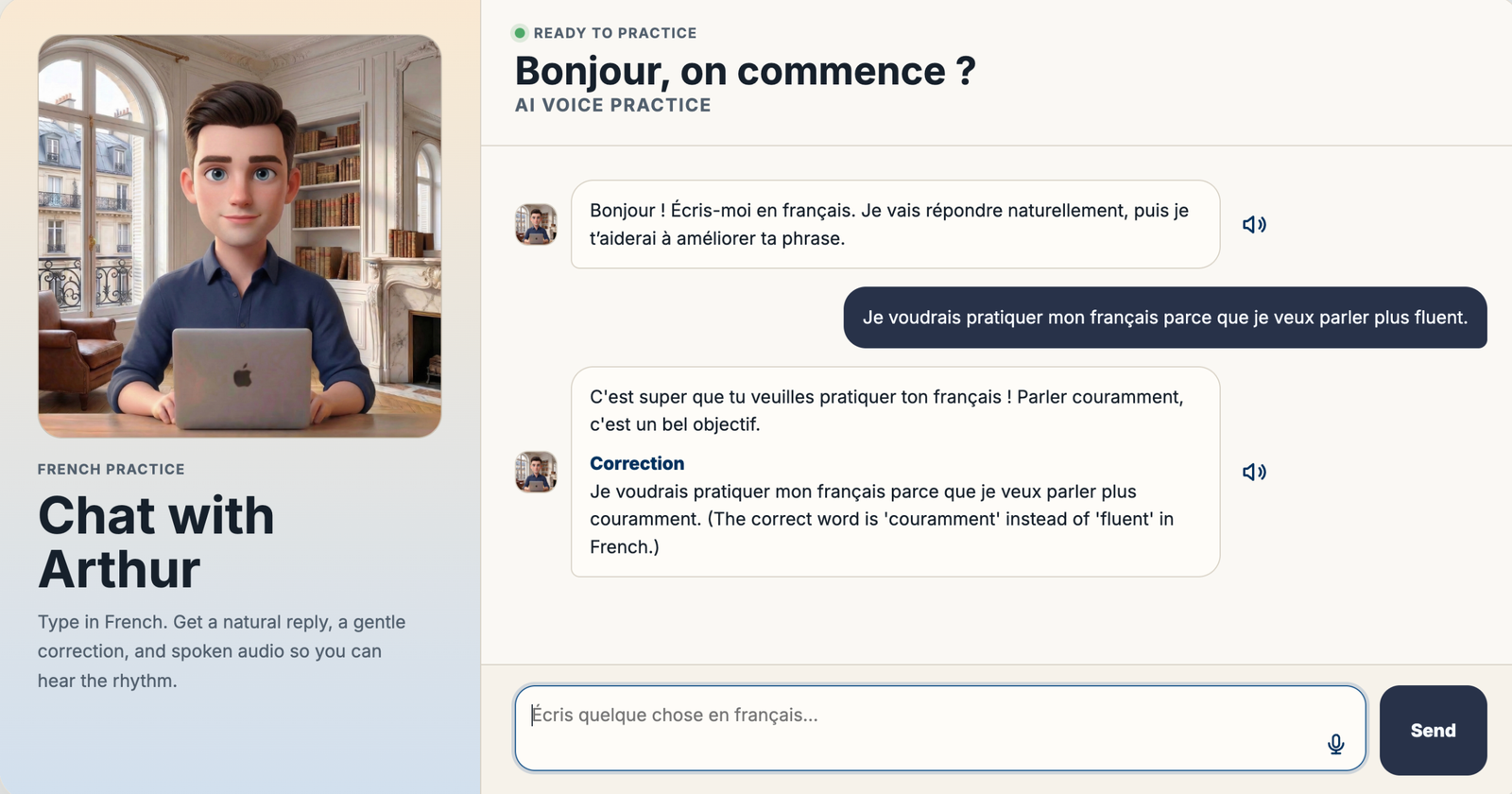Click the green ready status dot
The width and height of the screenshot is (1512, 794).
tap(519, 33)
